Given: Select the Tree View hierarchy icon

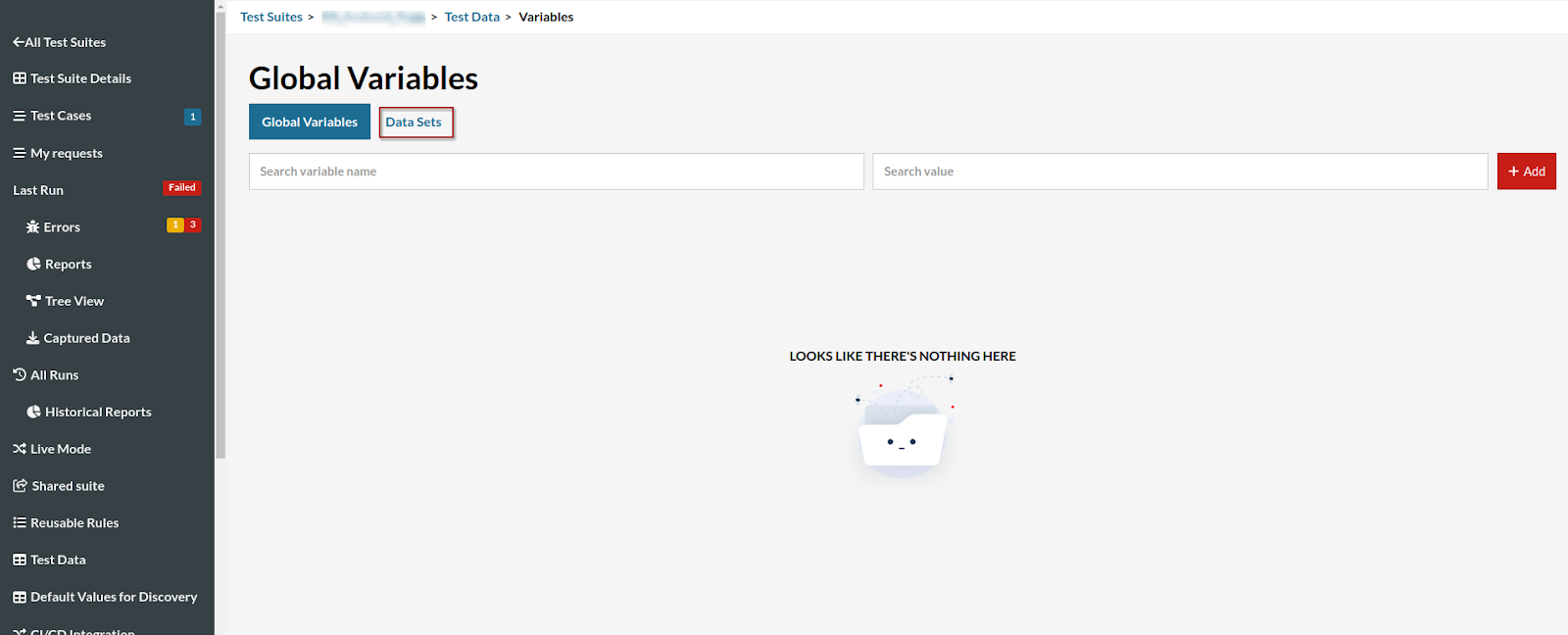Looking at the screenshot, I should (x=33, y=301).
